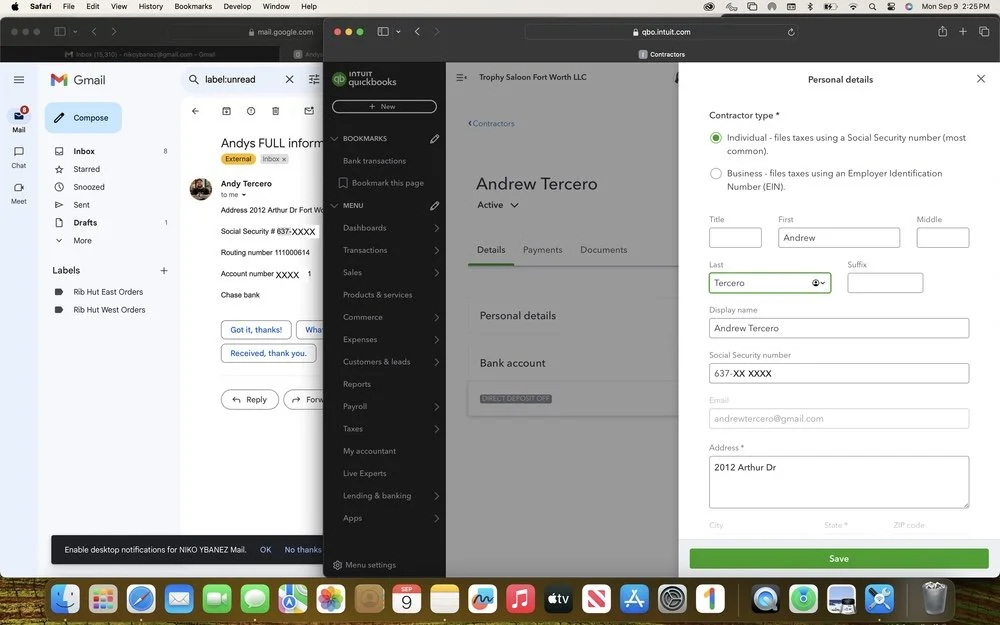This screenshot has height=625, width=1000.
Task: Go back to the Gmail message list
Action: pos(196,111)
